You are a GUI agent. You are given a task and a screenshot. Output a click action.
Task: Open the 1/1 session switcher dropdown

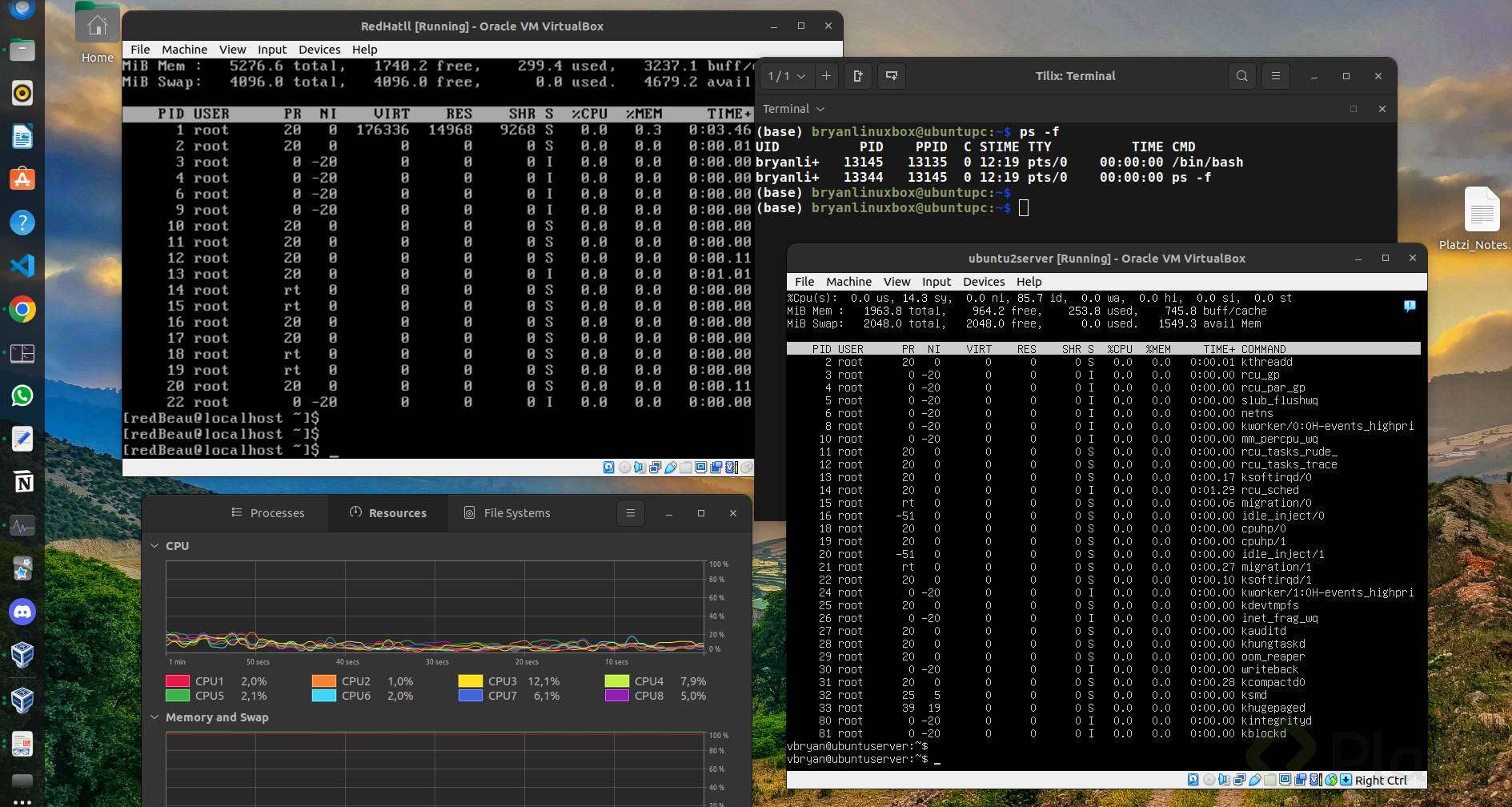tap(786, 76)
